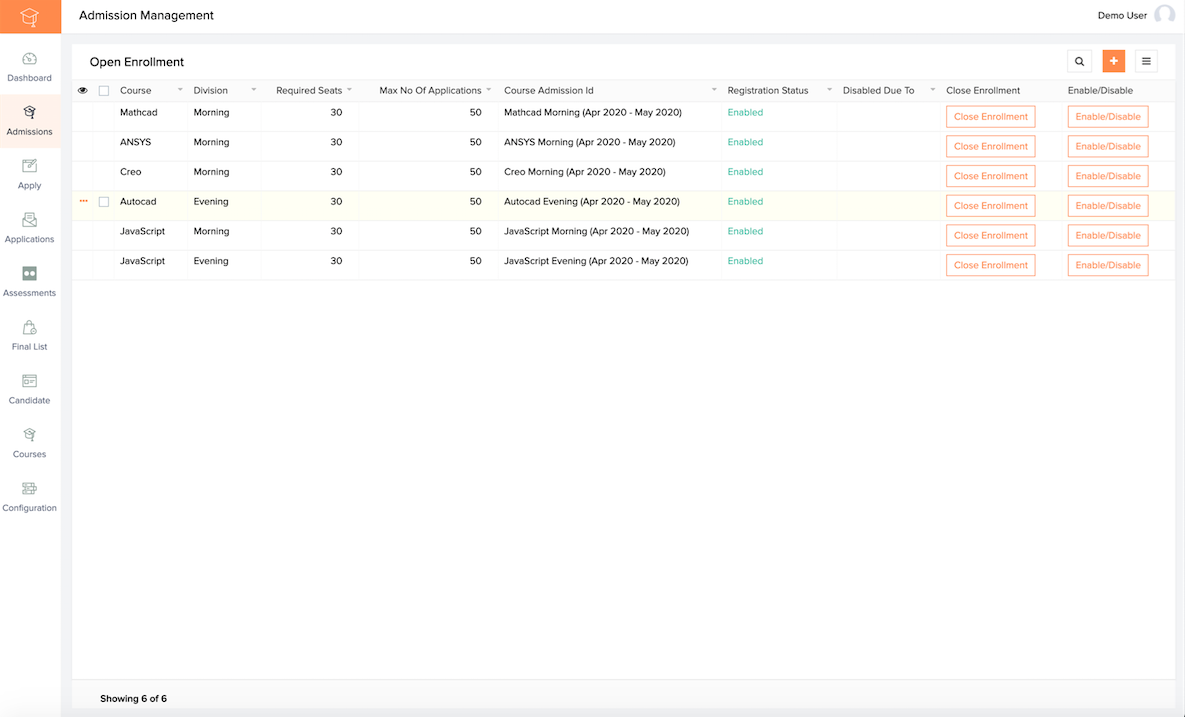1185x717 pixels.
Task: Click Mathcad Morning admission id cell
Action: [592, 113]
